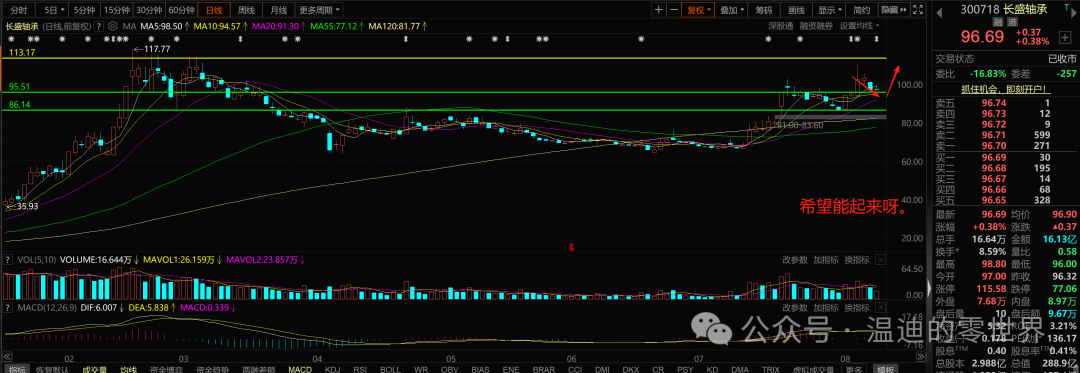Click the 更多 indicators button
The height and width of the screenshot is (373, 1080).
pyautogui.click(x=853, y=369)
